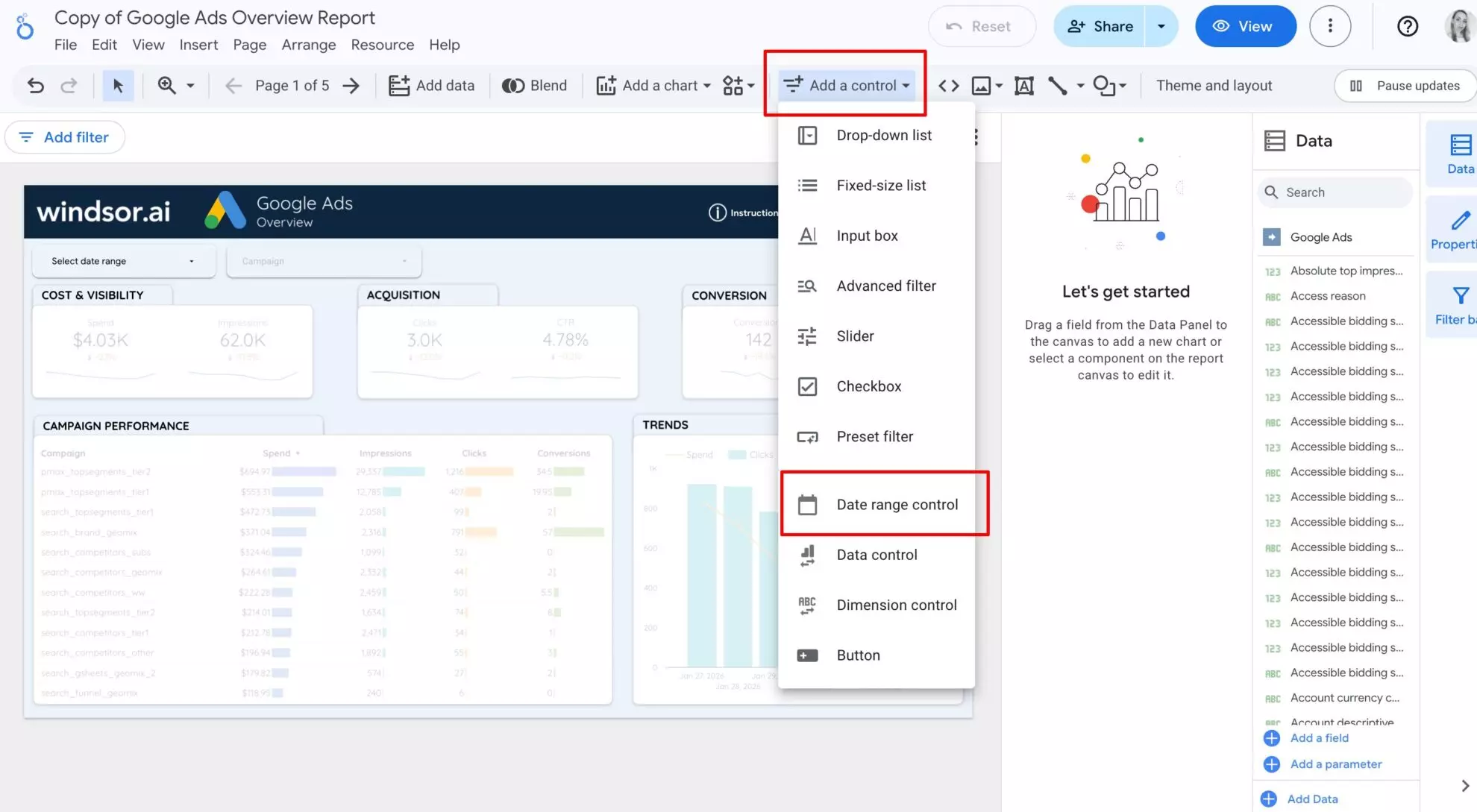Click the embed code icon in toolbar
The height and width of the screenshot is (812, 1477).
(x=948, y=85)
